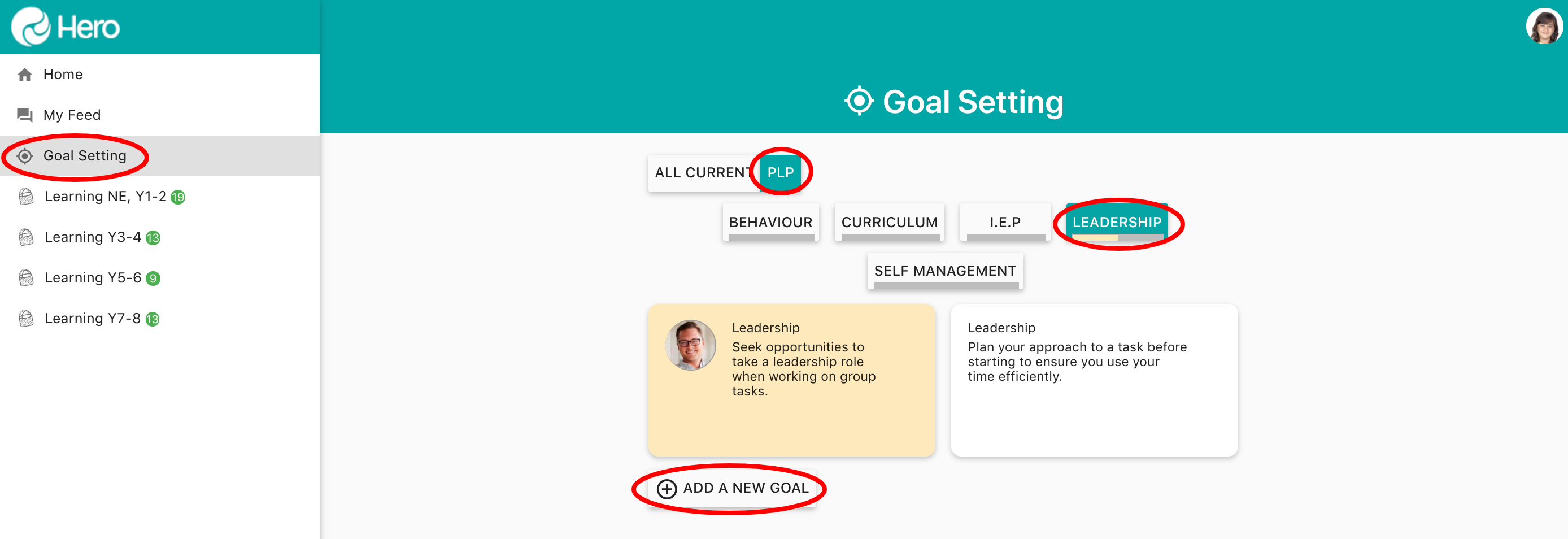Toggle the PLP filter
Viewport: 1568px width, 539px height.
point(781,173)
